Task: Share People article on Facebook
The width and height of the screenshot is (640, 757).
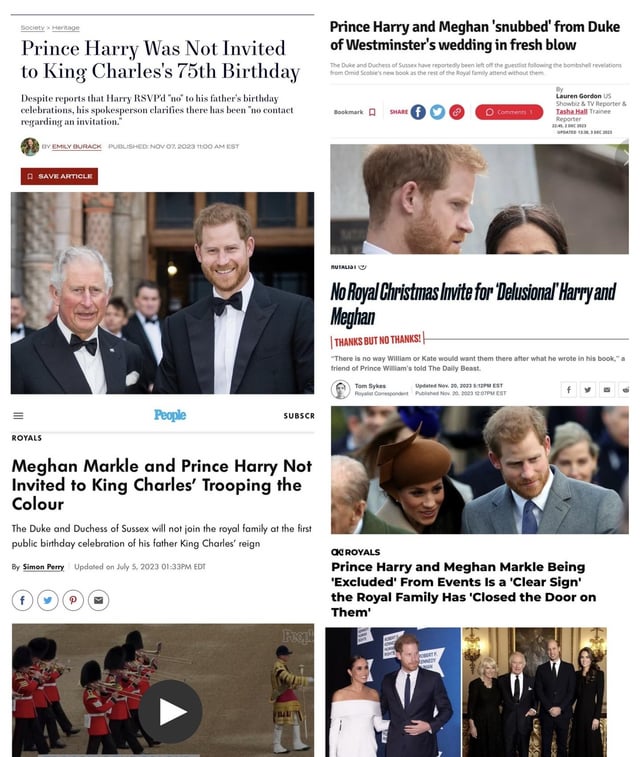Action: coord(22,600)
